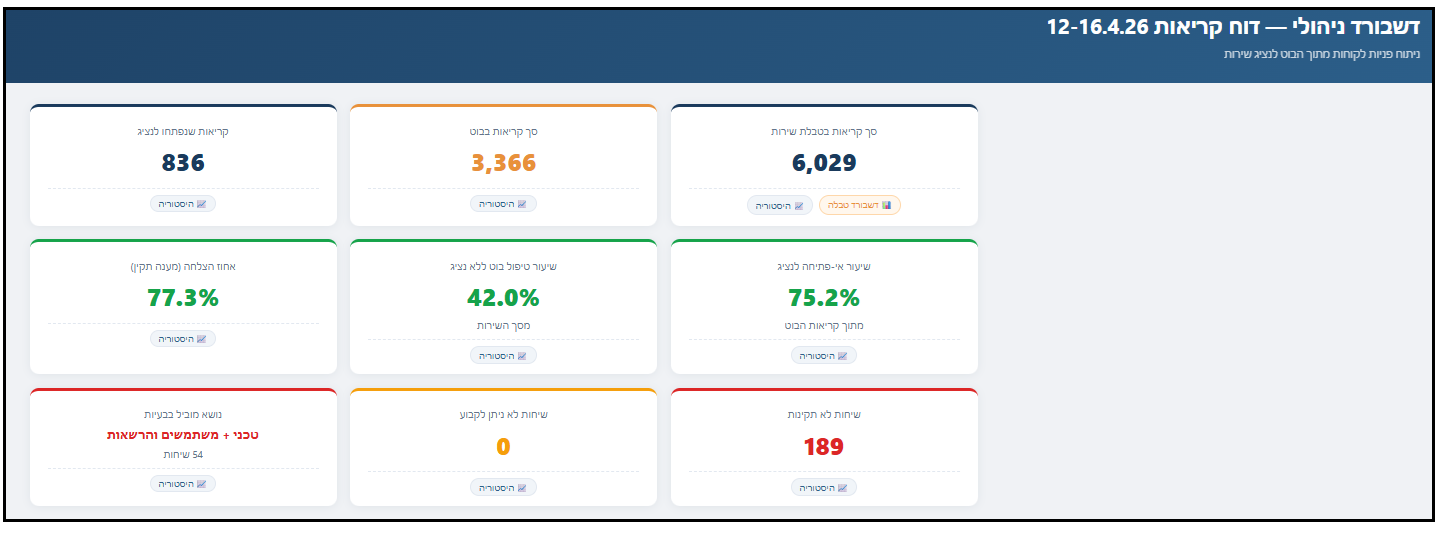Click the orange 3,366 value
Image resolution: width=1441 pixels, height=535 pixels.
pyautogui.click(x=503, y=163)
